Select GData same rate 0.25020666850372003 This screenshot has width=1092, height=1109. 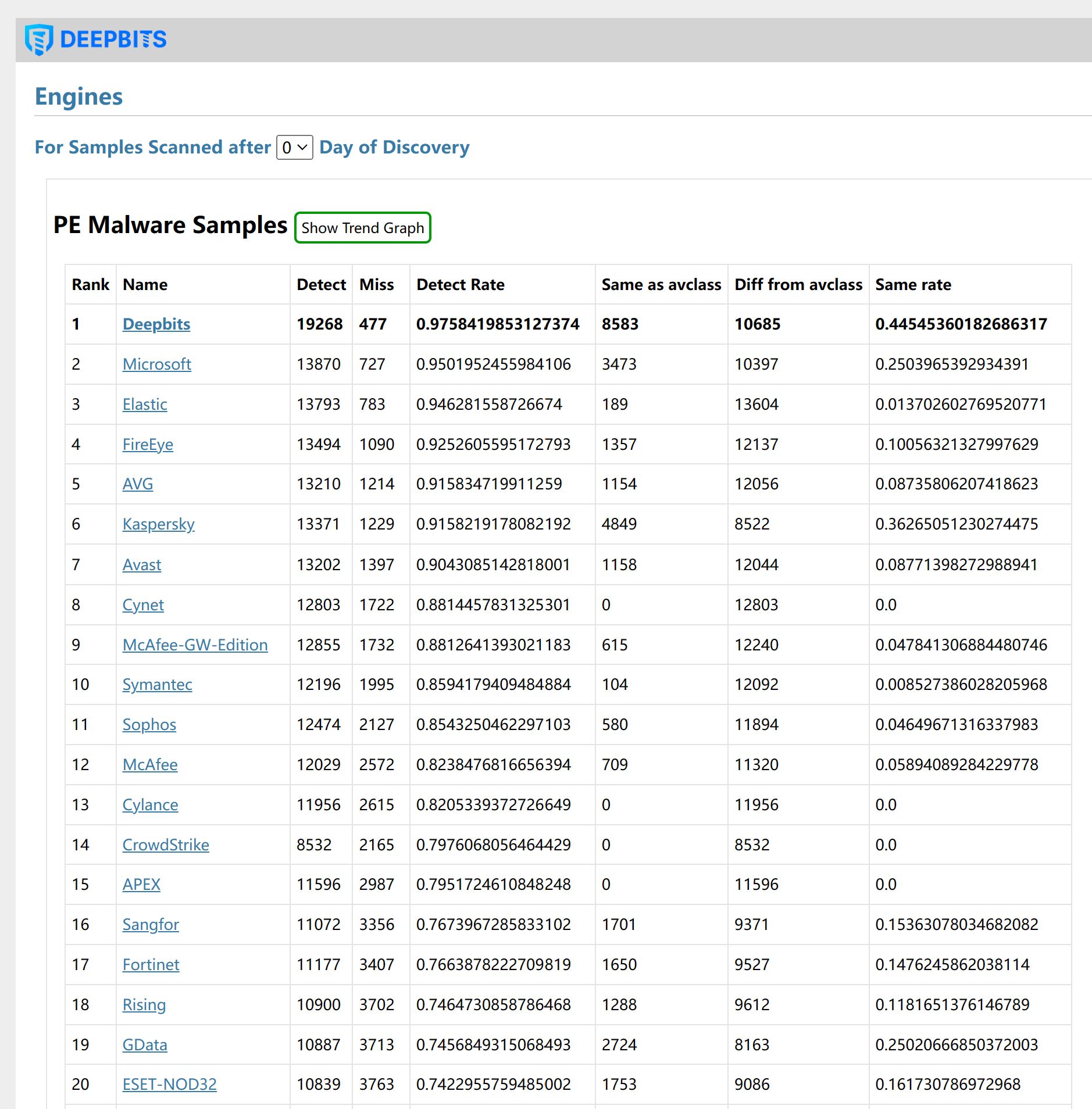pos(957,1045)
